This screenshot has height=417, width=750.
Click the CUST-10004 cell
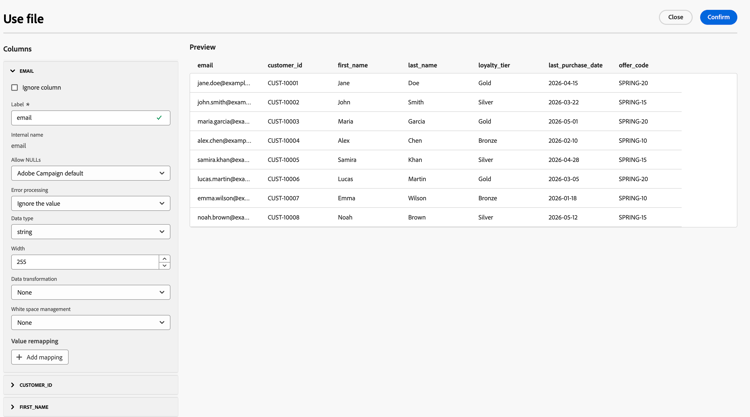tap(283, 140)
